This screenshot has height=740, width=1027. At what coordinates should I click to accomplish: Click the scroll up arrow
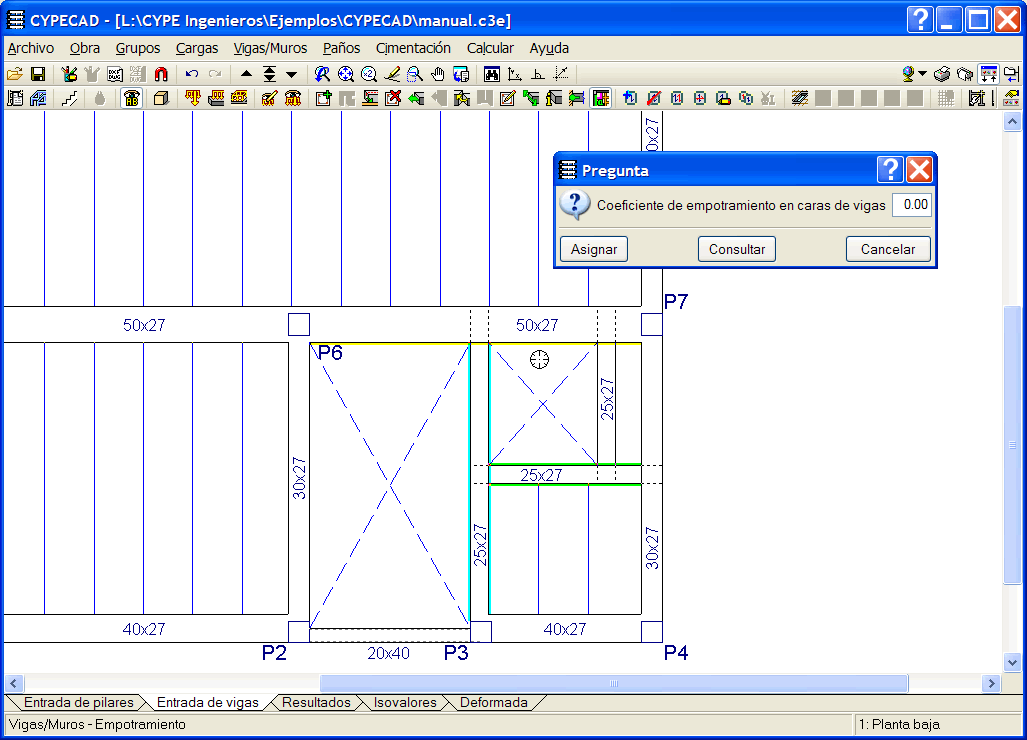coord(1012,122)
